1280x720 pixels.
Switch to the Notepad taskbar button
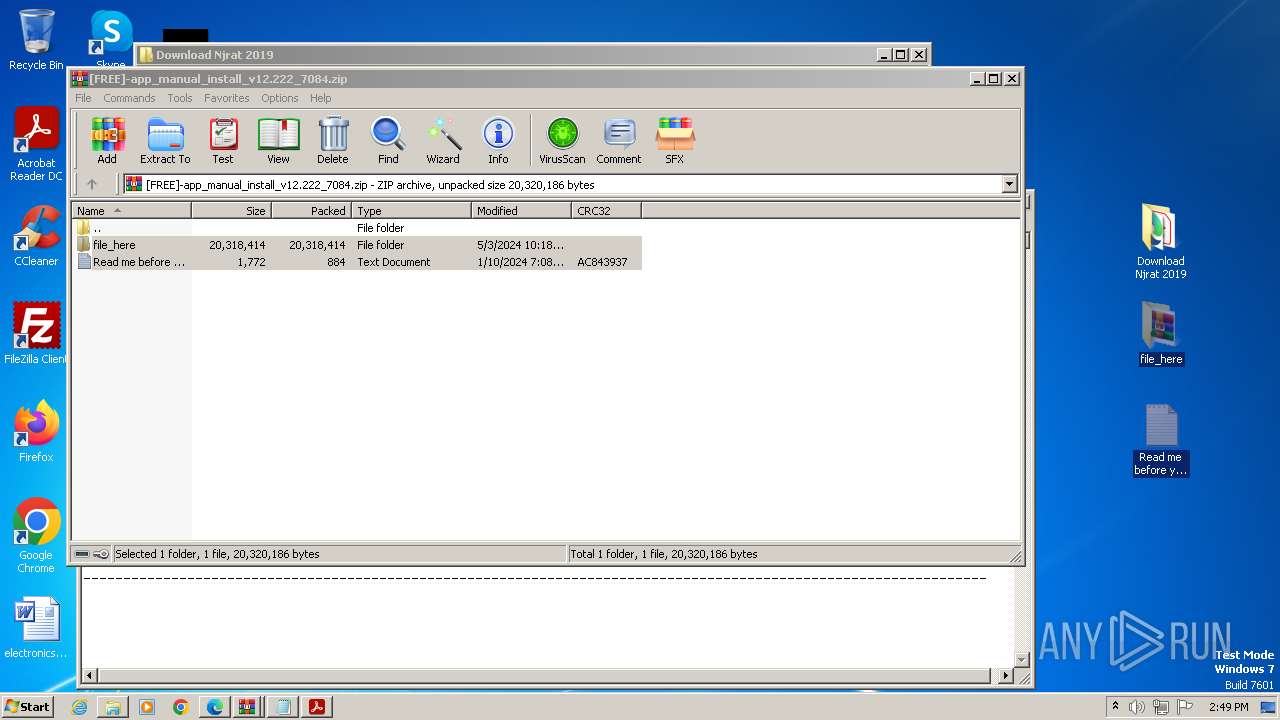click(283, 707)
